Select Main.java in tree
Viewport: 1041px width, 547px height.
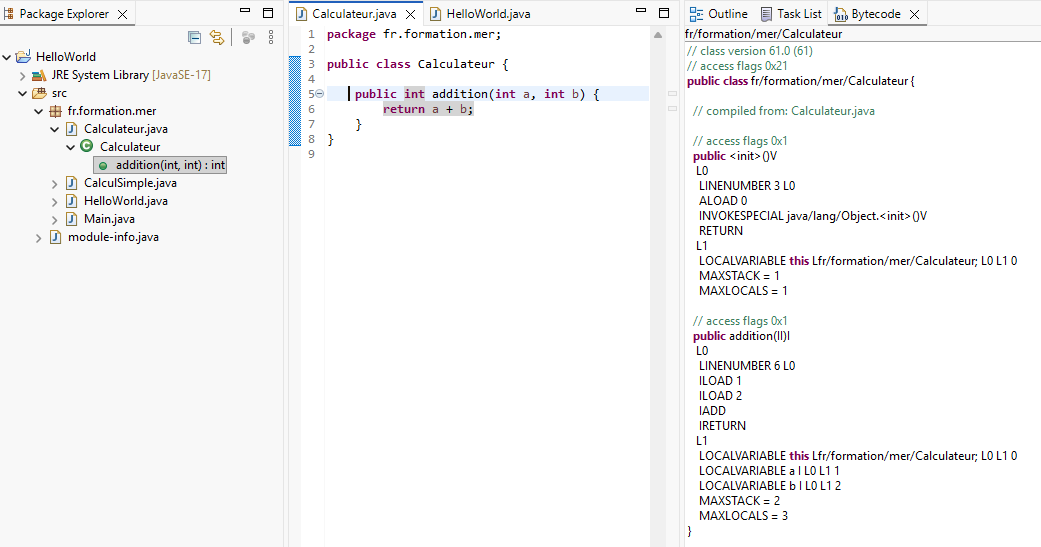(109, 218)
